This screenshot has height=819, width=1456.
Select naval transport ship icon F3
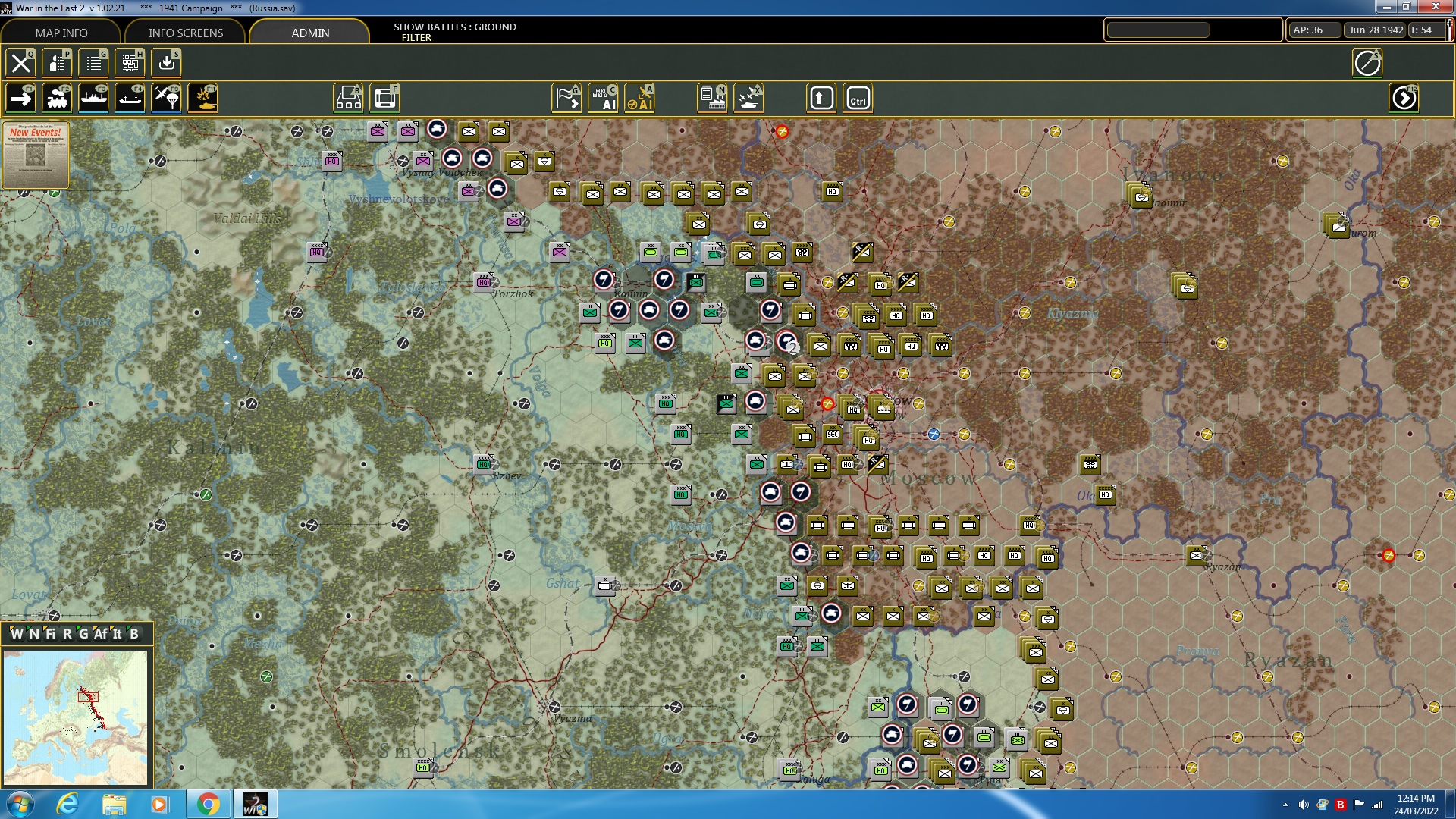(93, 99)
